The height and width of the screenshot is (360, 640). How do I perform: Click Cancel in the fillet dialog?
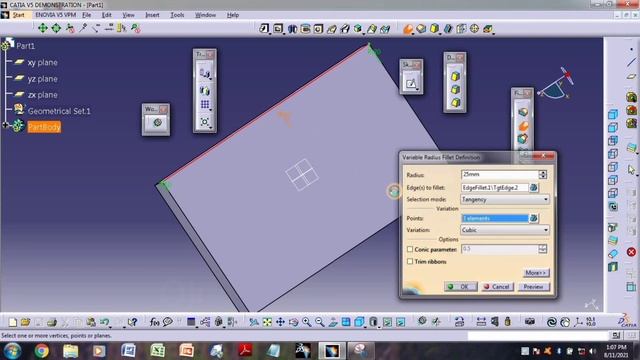(x=497, y=287)
